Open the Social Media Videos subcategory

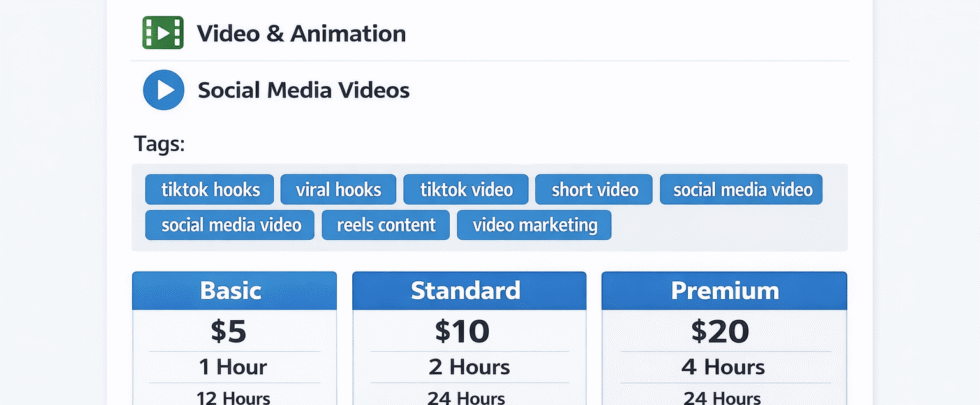(303, 90)
